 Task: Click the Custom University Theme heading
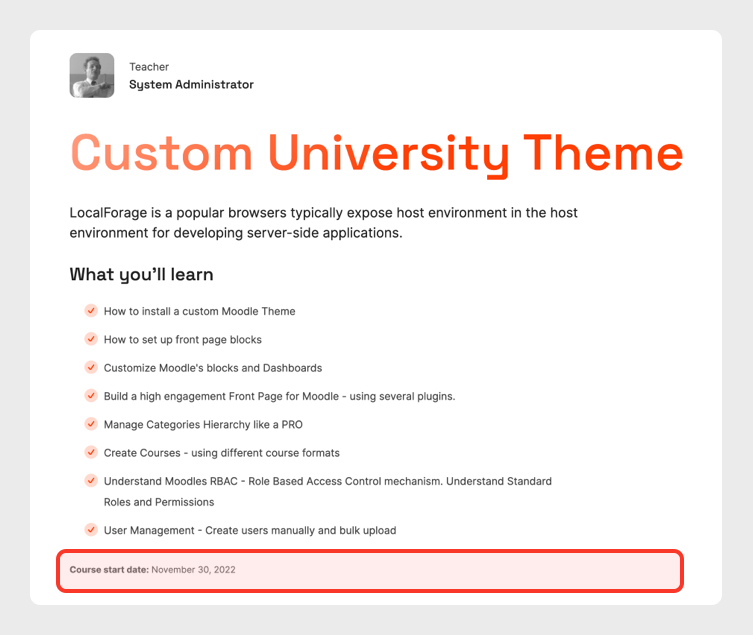(x=376, y=153)
